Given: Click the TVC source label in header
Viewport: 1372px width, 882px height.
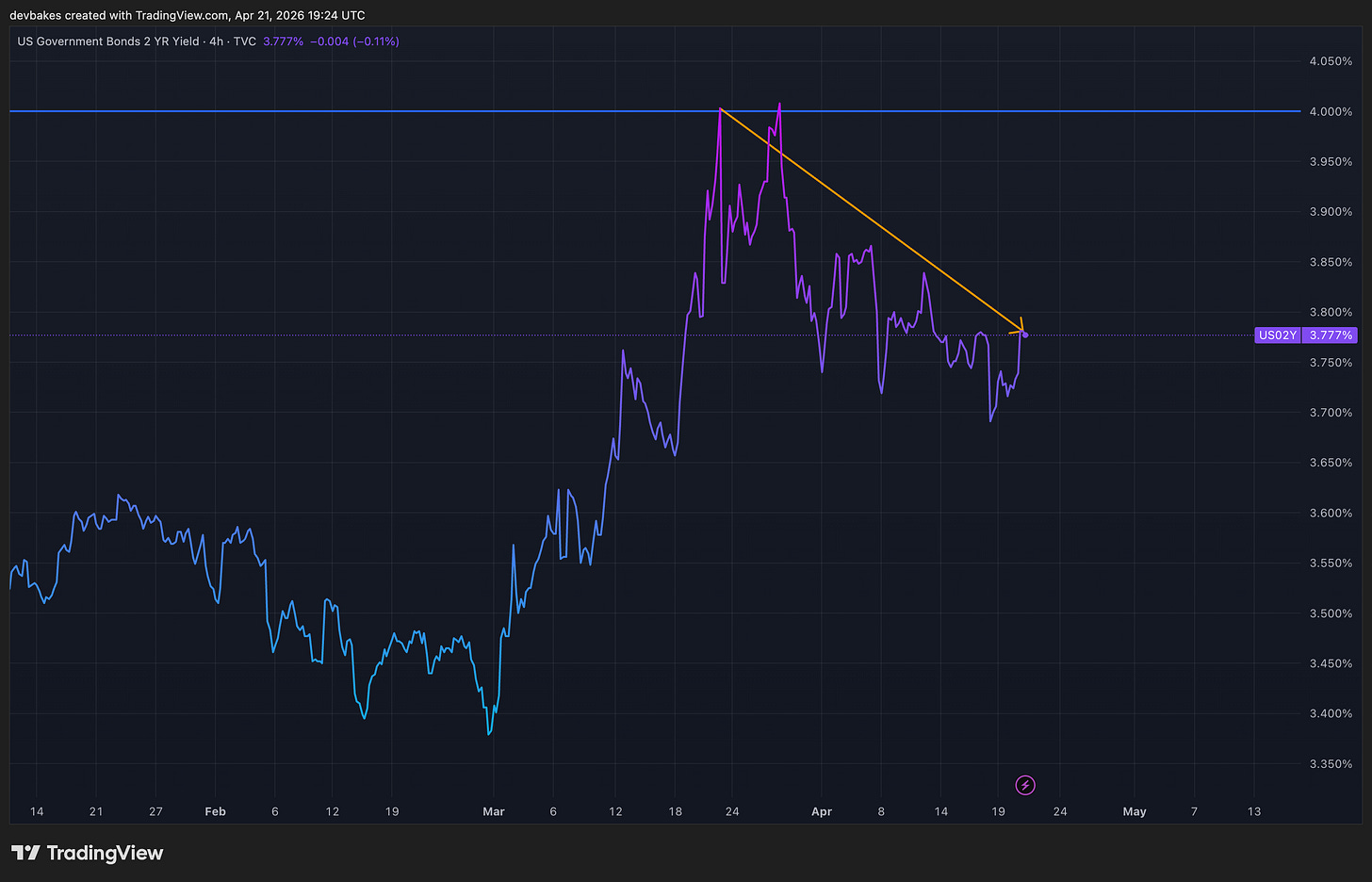Looking at the screenshot, I should pos(245,41).
